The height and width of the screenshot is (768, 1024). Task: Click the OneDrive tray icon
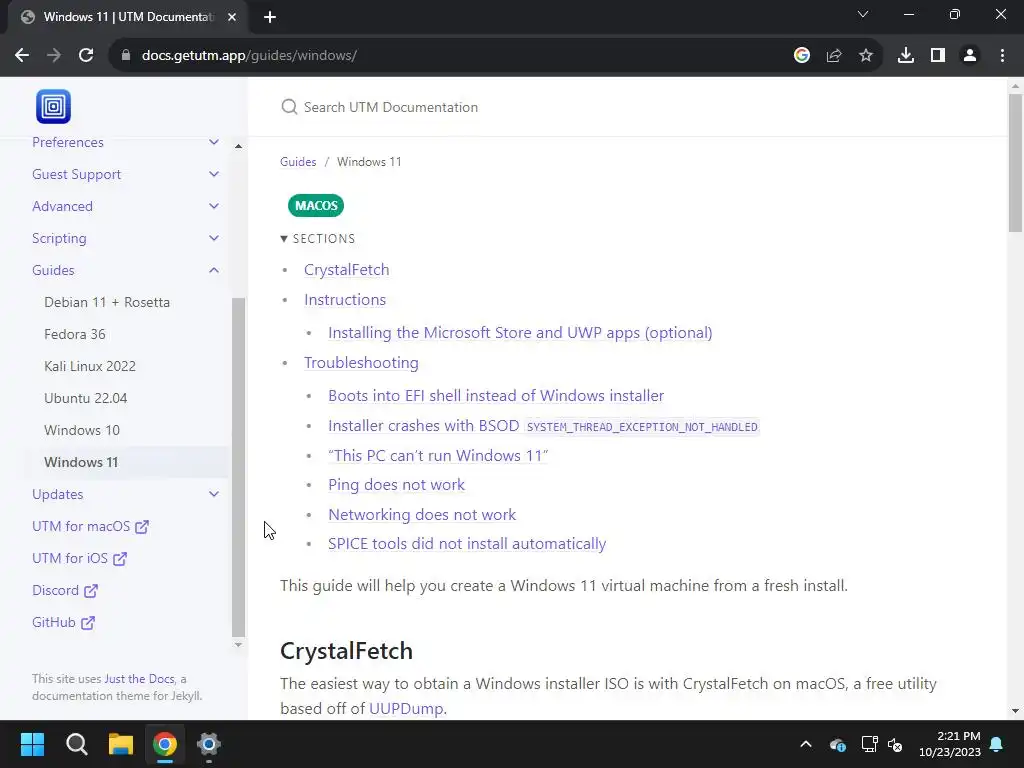[838, 744]
